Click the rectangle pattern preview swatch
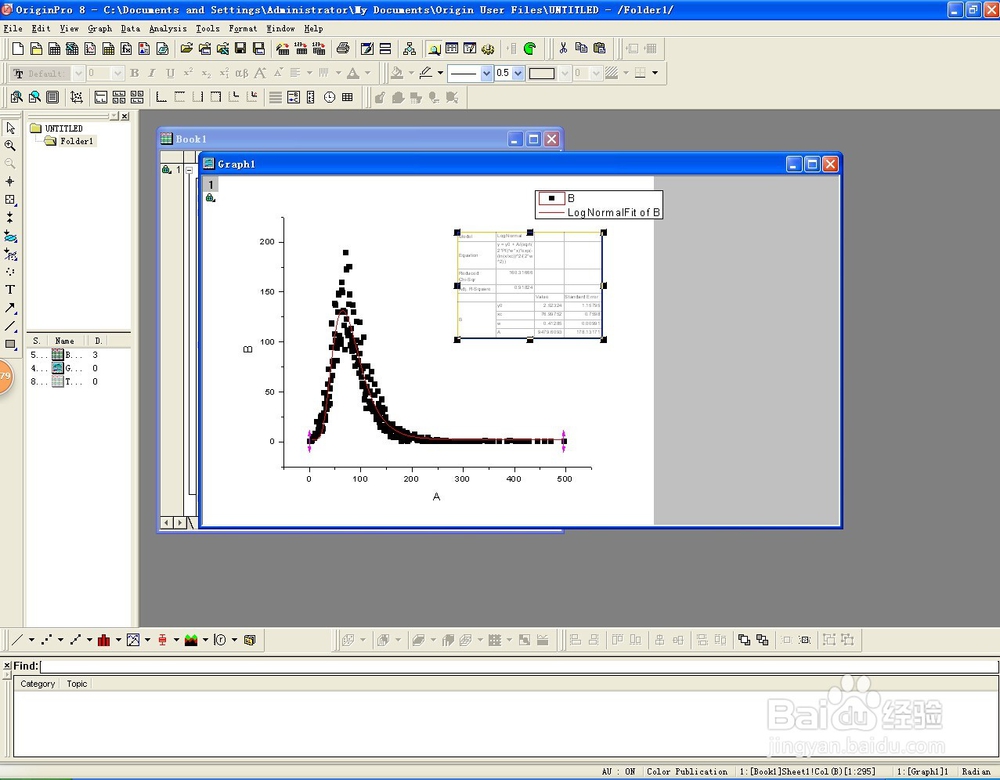Viewport: 1000px width, 780px height. click(x=541, y=73)
